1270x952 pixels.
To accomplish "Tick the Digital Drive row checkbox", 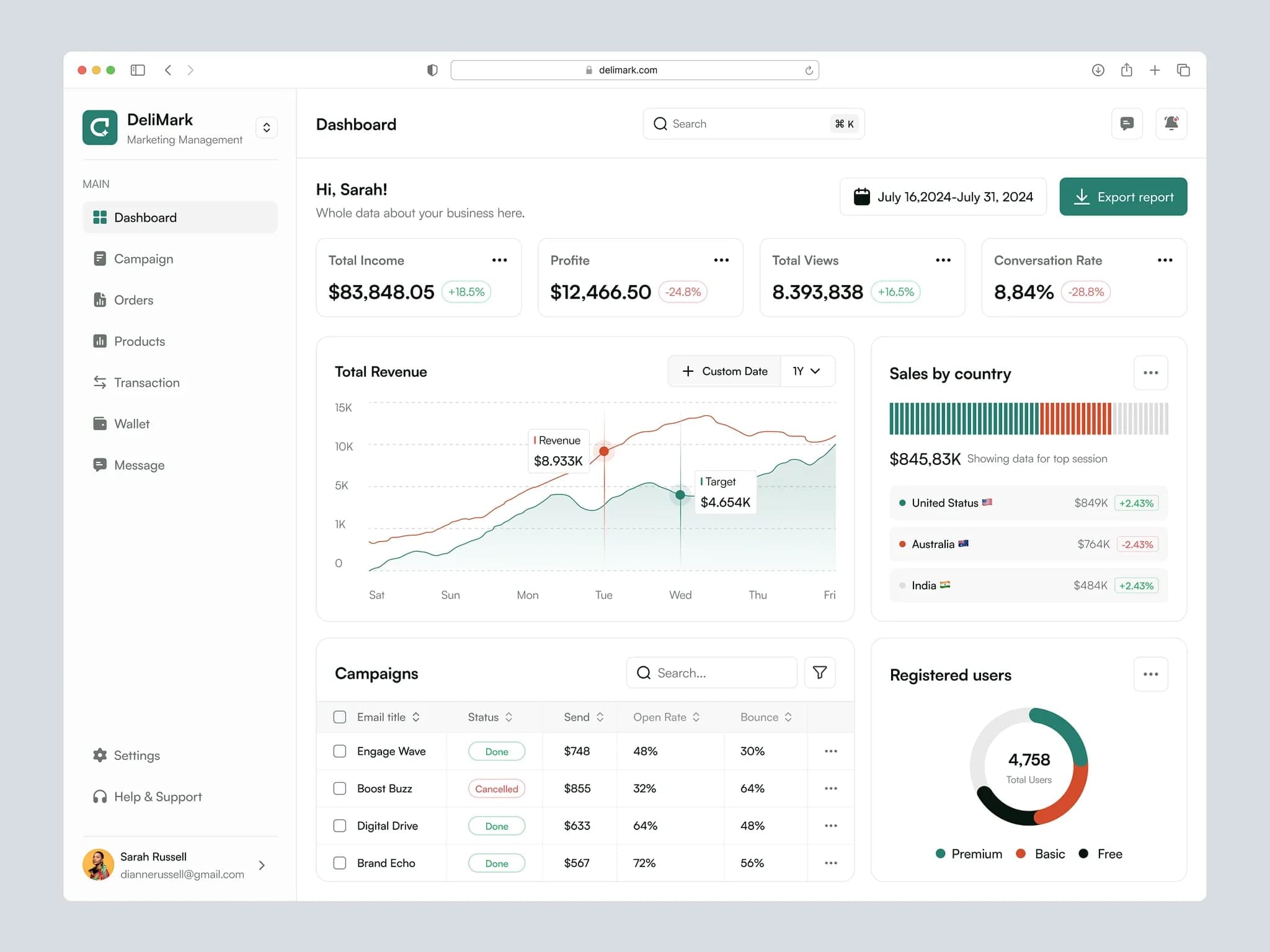I will [x=340, y=826].
